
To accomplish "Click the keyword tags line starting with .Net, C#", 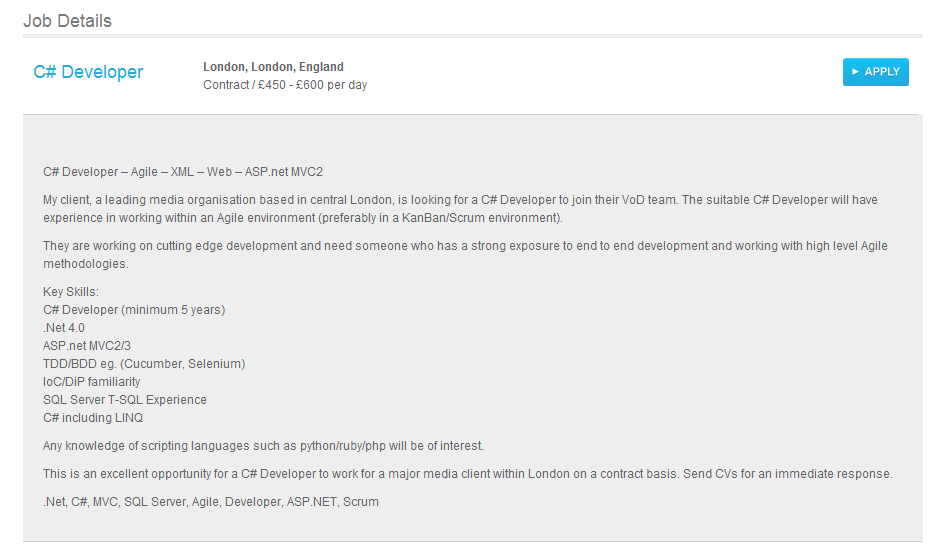I will click(x=211, y=502).
